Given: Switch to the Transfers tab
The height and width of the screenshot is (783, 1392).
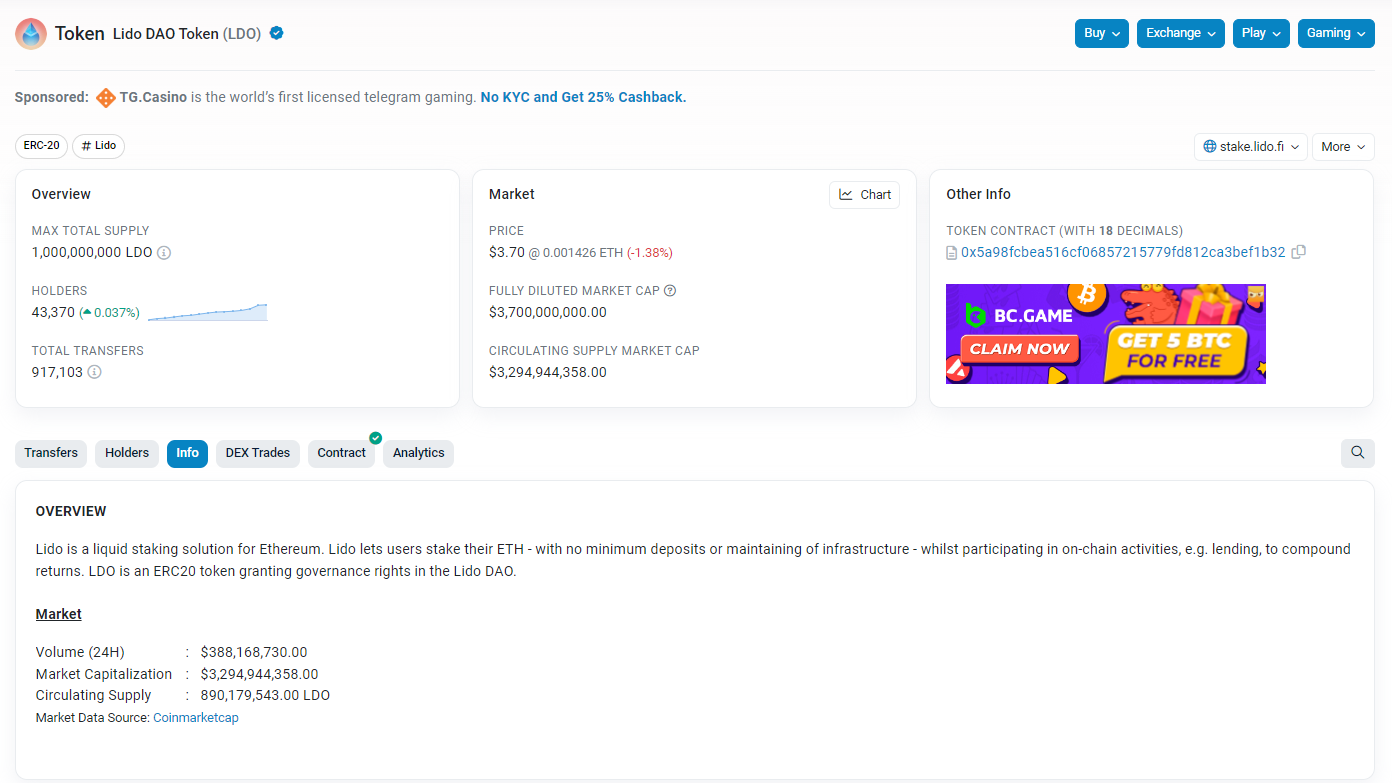Looking at the screenshot, I should 51,453.
